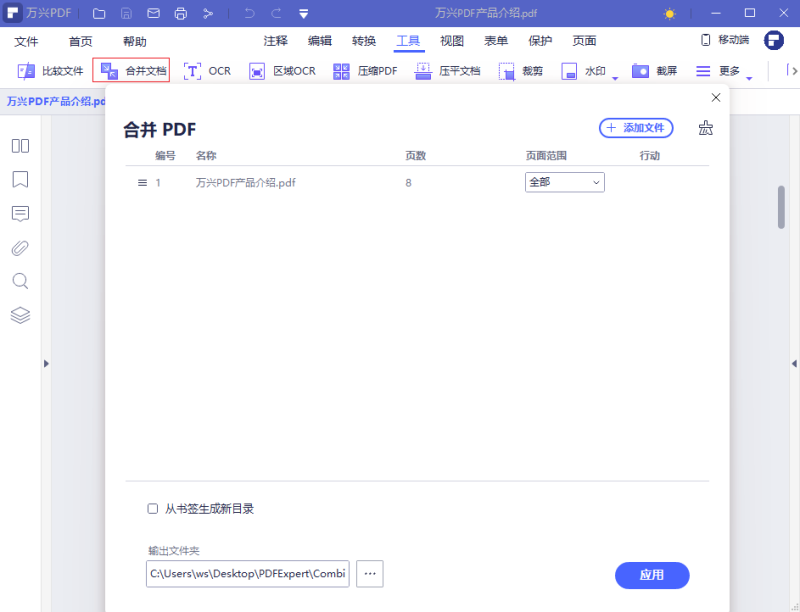Screen dimensions: 800x612
Task: Click the save disk icon in title bar
Action: click(126, 14)
